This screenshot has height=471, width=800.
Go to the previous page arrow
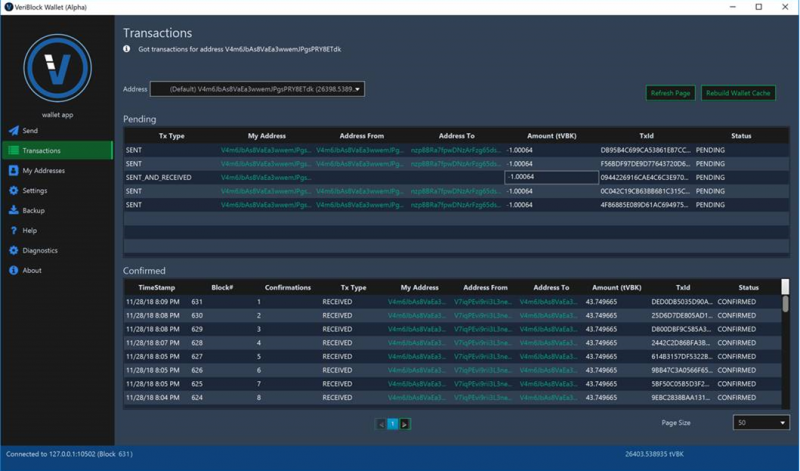(x=381, y=424)
